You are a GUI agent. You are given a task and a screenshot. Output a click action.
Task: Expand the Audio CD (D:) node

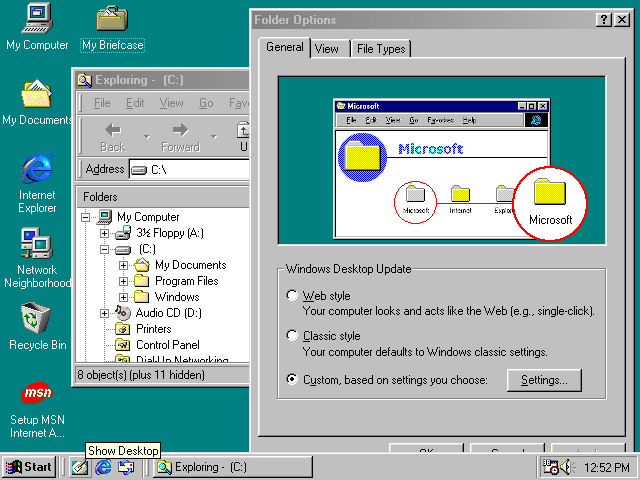104,313
